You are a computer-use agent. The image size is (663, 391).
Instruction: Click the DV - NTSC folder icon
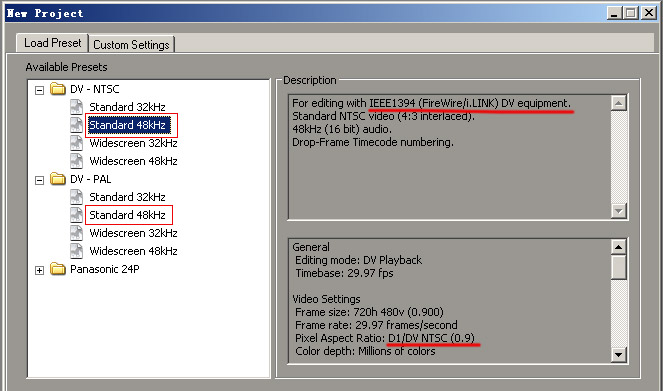tap(58, 89)
